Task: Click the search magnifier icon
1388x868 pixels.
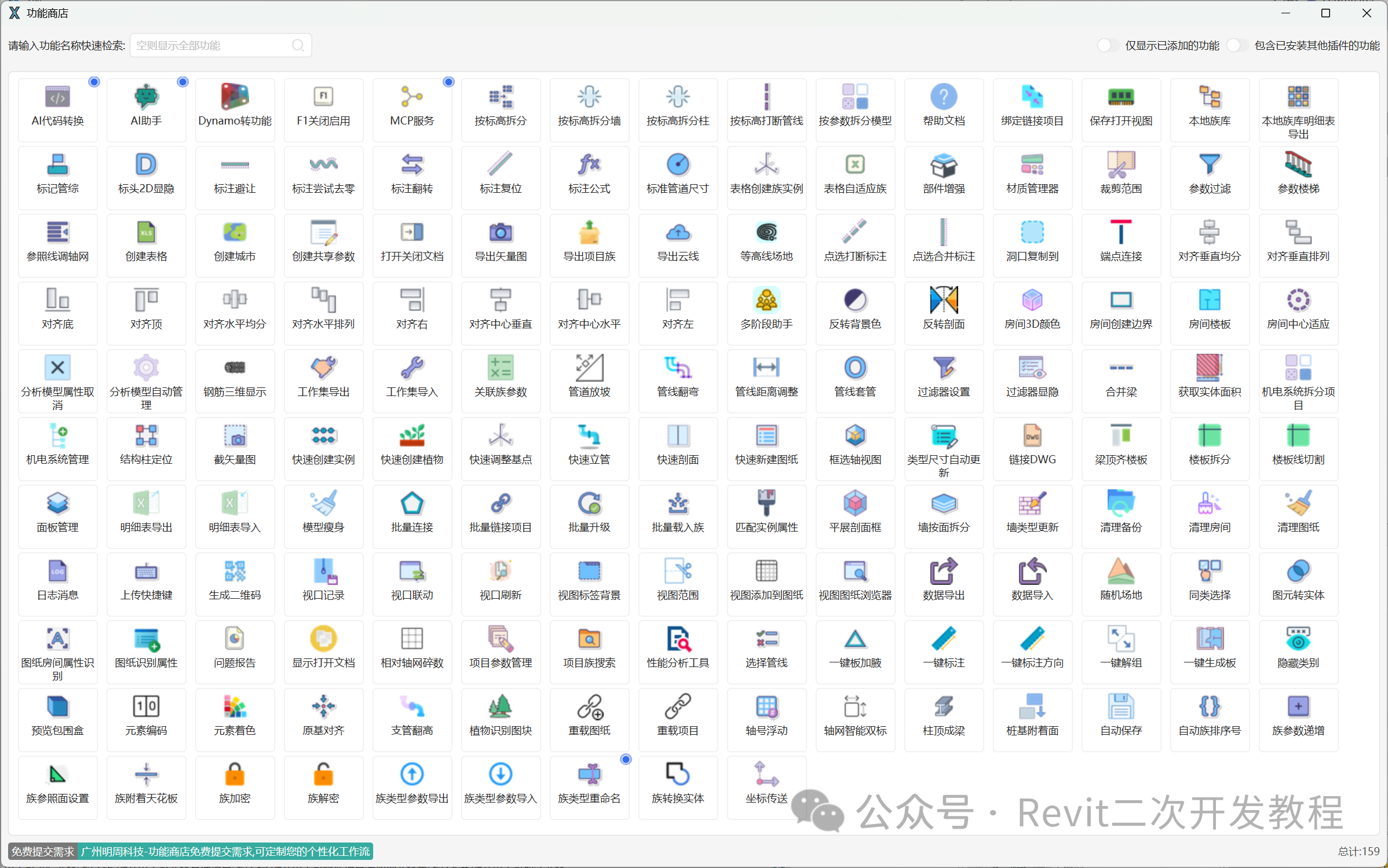Action: (x=298, y=46)
